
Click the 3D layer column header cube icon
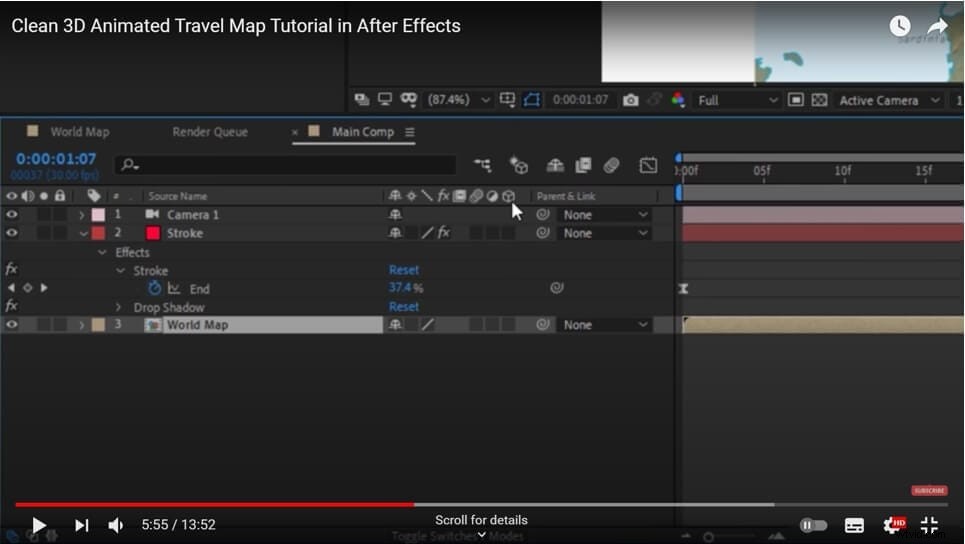(508, 196)
